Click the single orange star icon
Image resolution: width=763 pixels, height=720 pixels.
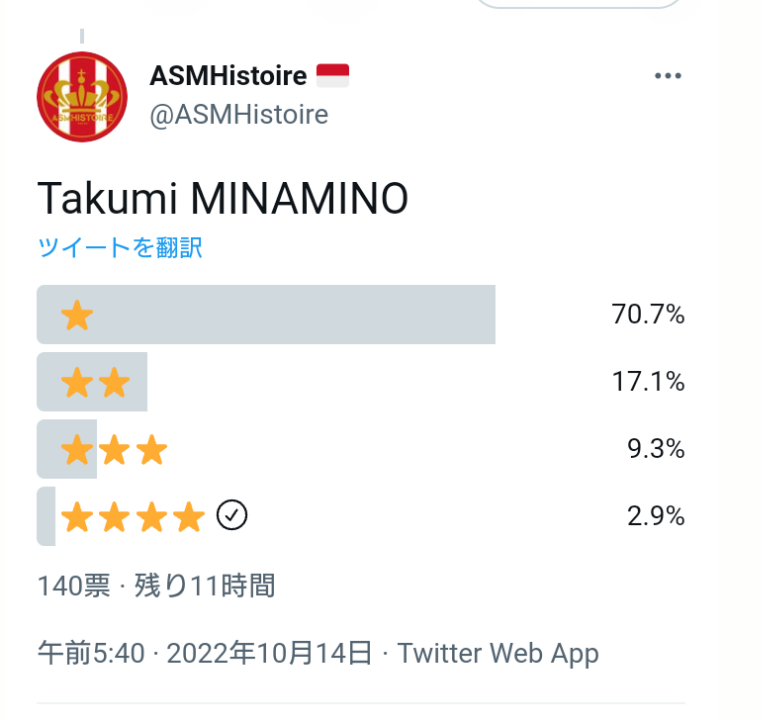coord(77,315)
